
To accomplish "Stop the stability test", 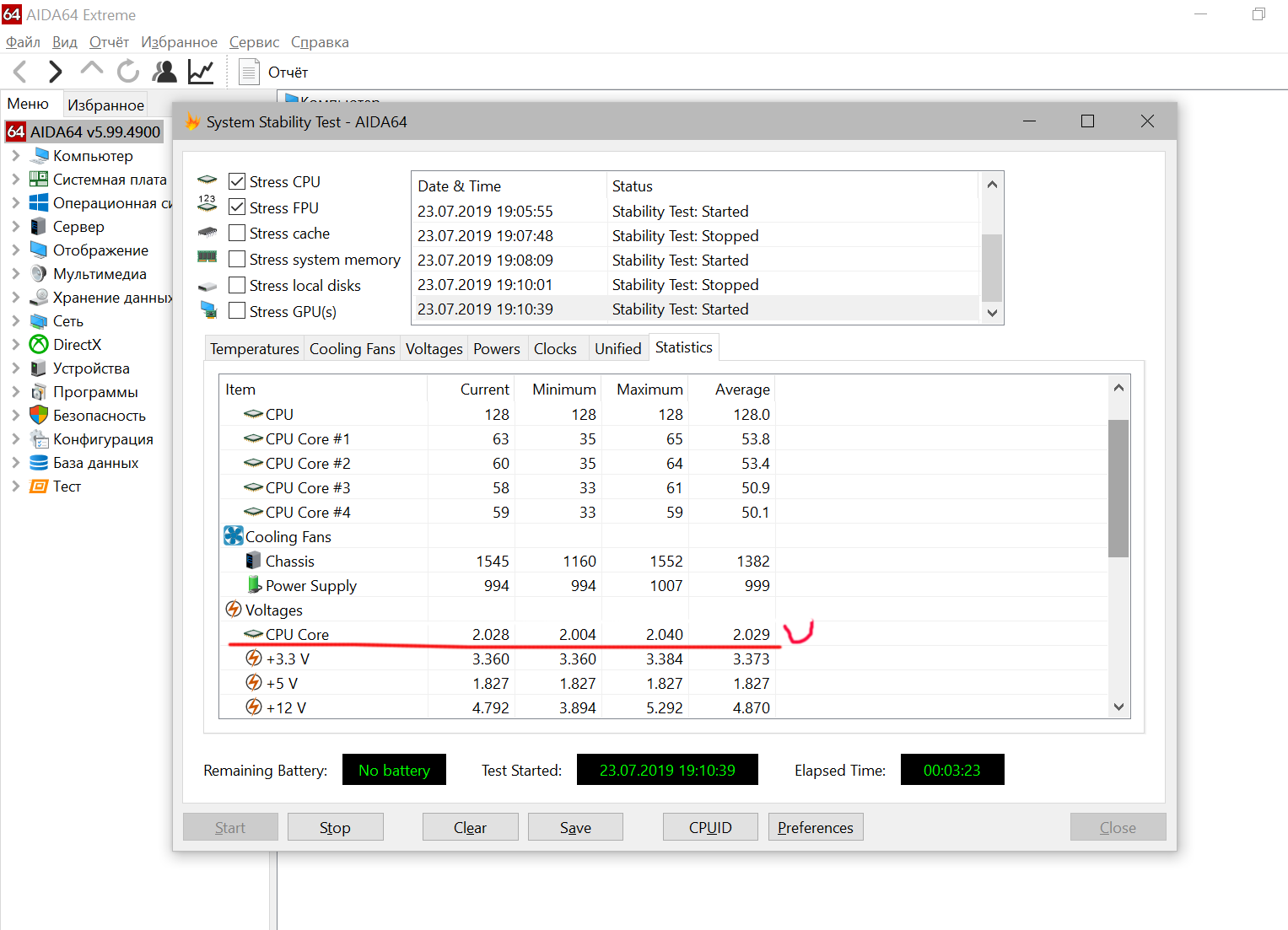I will point(335,827).
